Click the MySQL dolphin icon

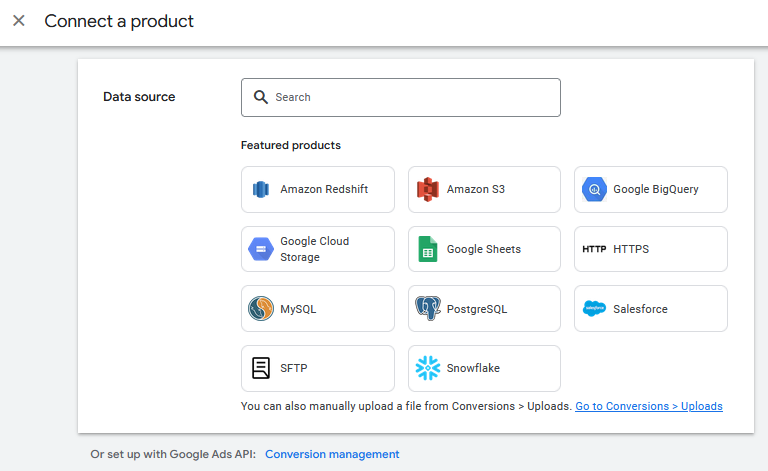pyautogui.click(x=261, y=309)
